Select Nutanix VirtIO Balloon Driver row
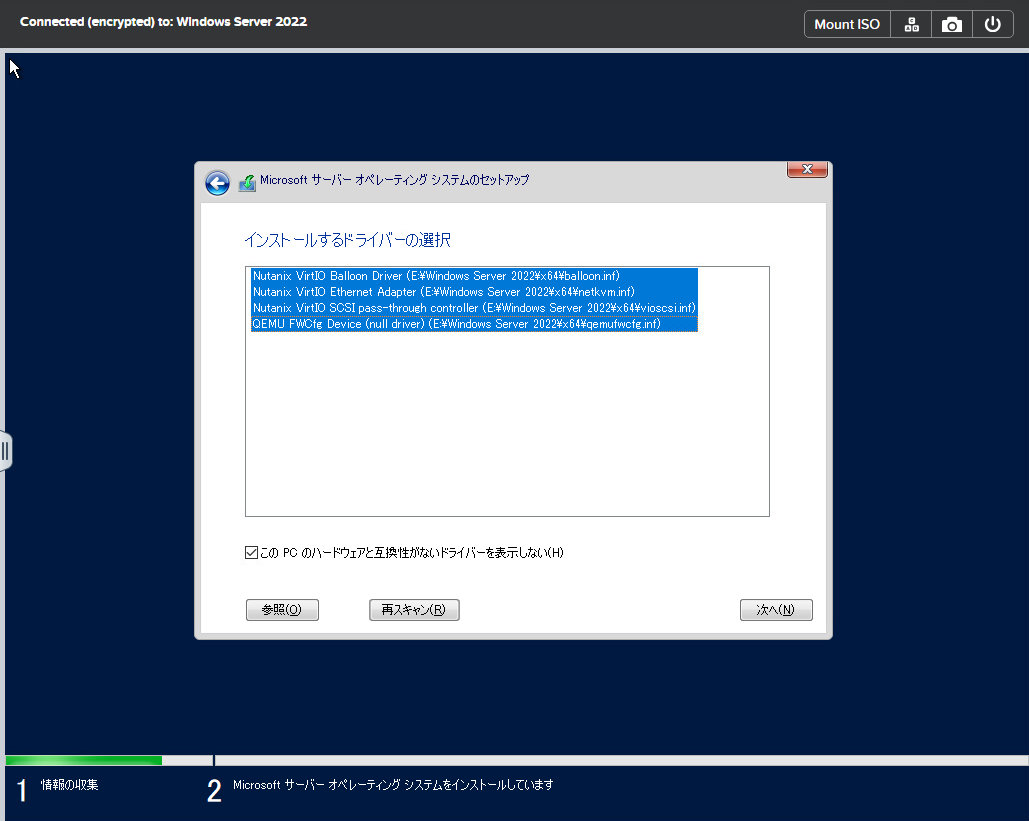Screen dimensions: 1029x821 coord(474,276)
